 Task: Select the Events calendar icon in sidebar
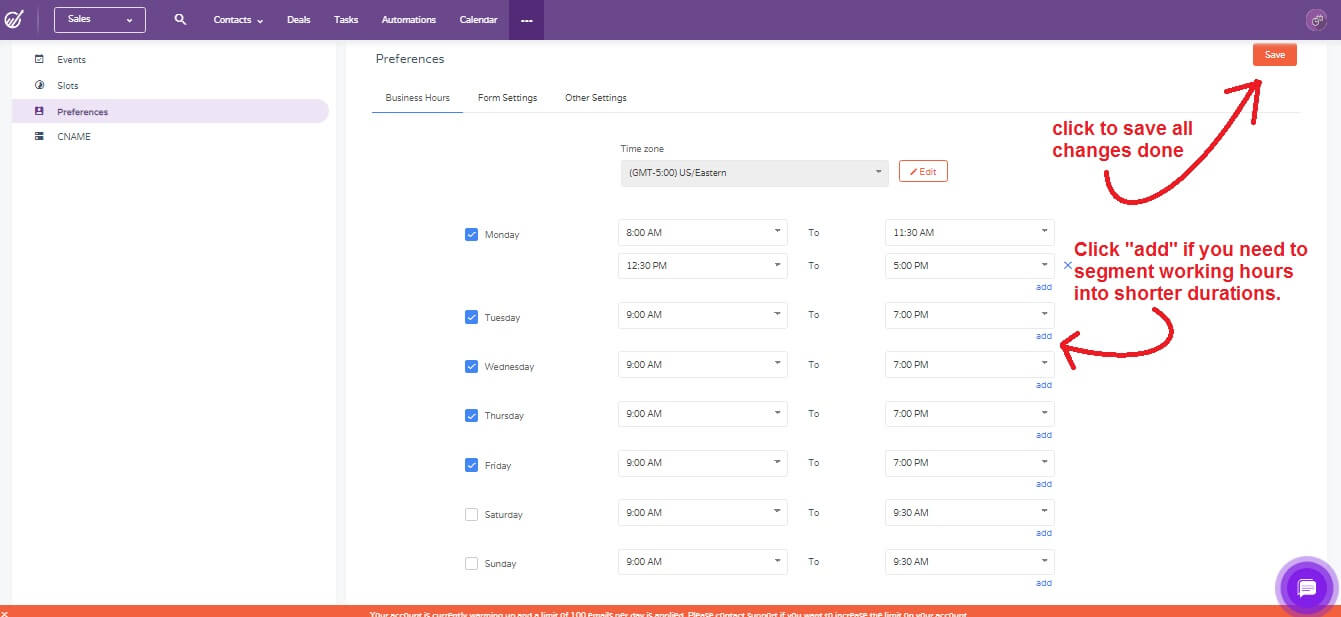[40, 60]
